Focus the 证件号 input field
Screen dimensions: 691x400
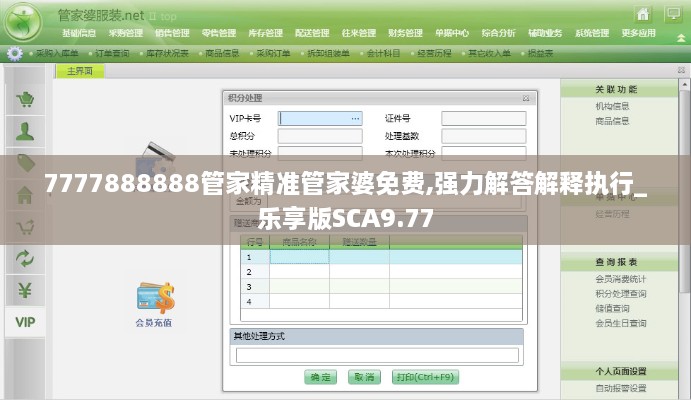click(484, 119)
